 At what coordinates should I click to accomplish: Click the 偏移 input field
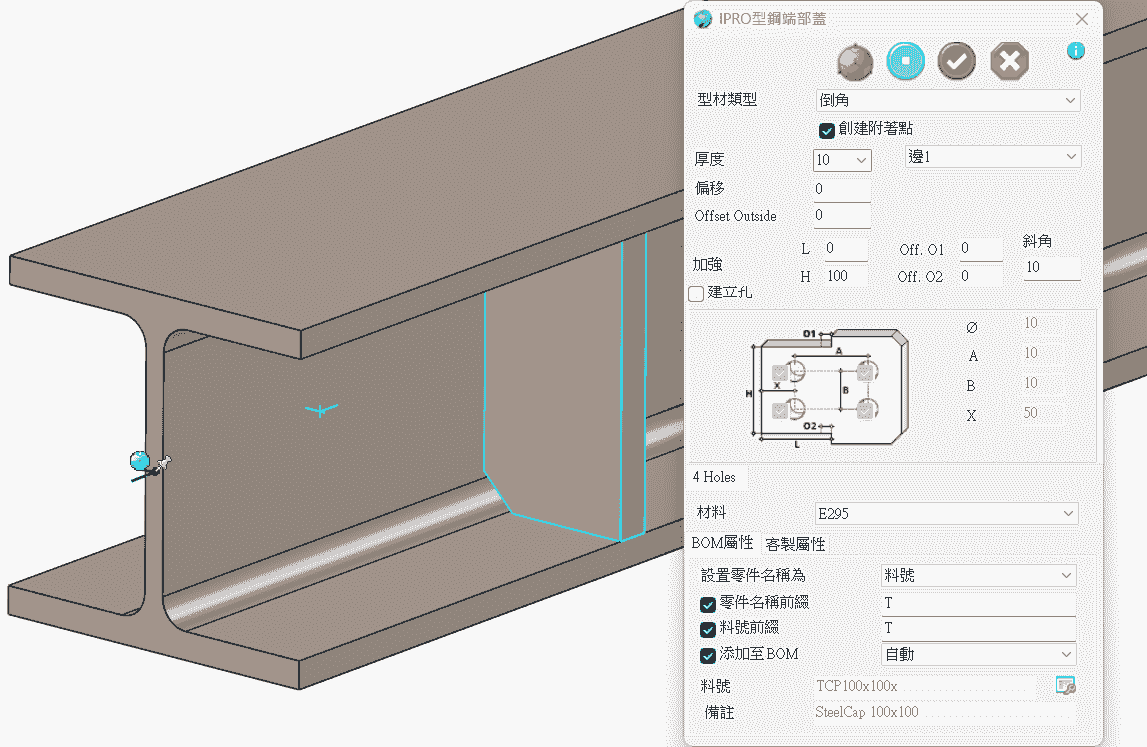tap(841, 189)
